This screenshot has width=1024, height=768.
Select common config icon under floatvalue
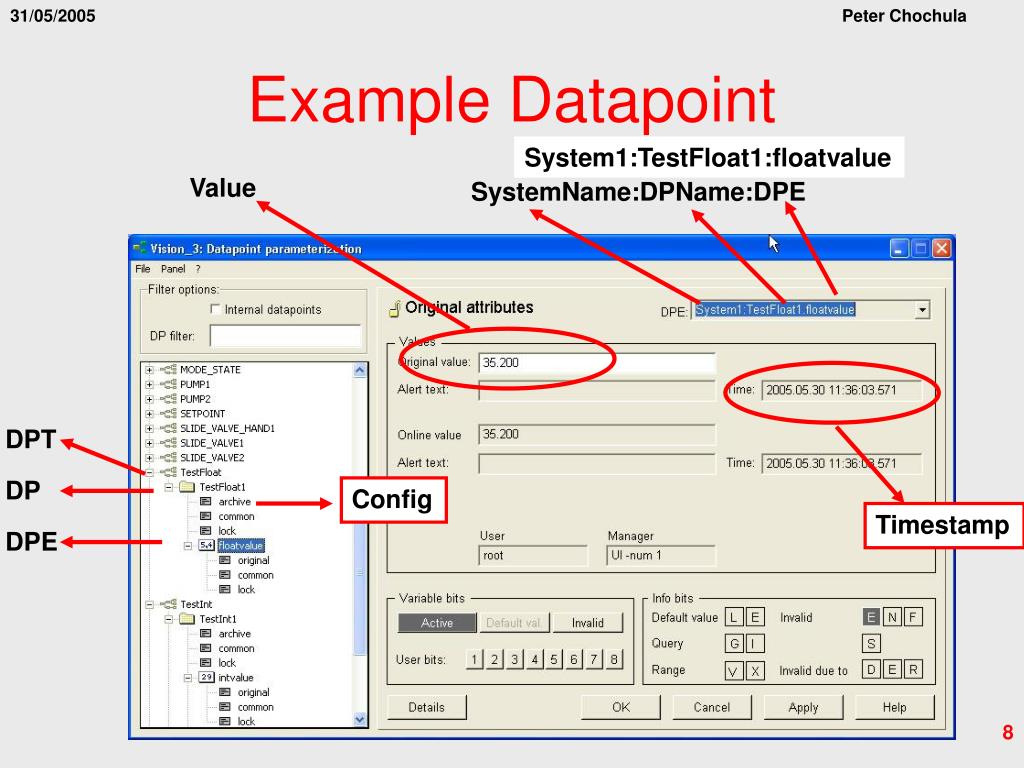coord(225,575)
